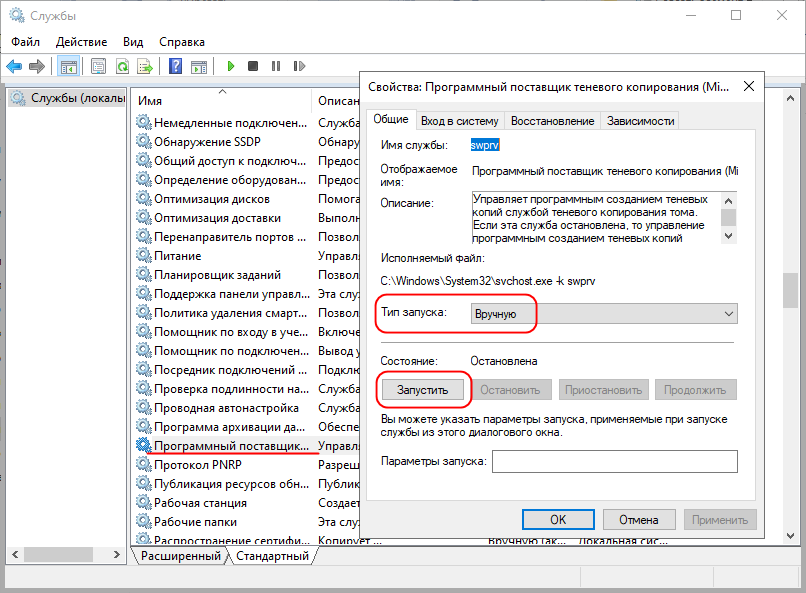This screenshot has width=806, height=593.
Task: Click the back arrow in the toolbar
Action: [14, 67]
